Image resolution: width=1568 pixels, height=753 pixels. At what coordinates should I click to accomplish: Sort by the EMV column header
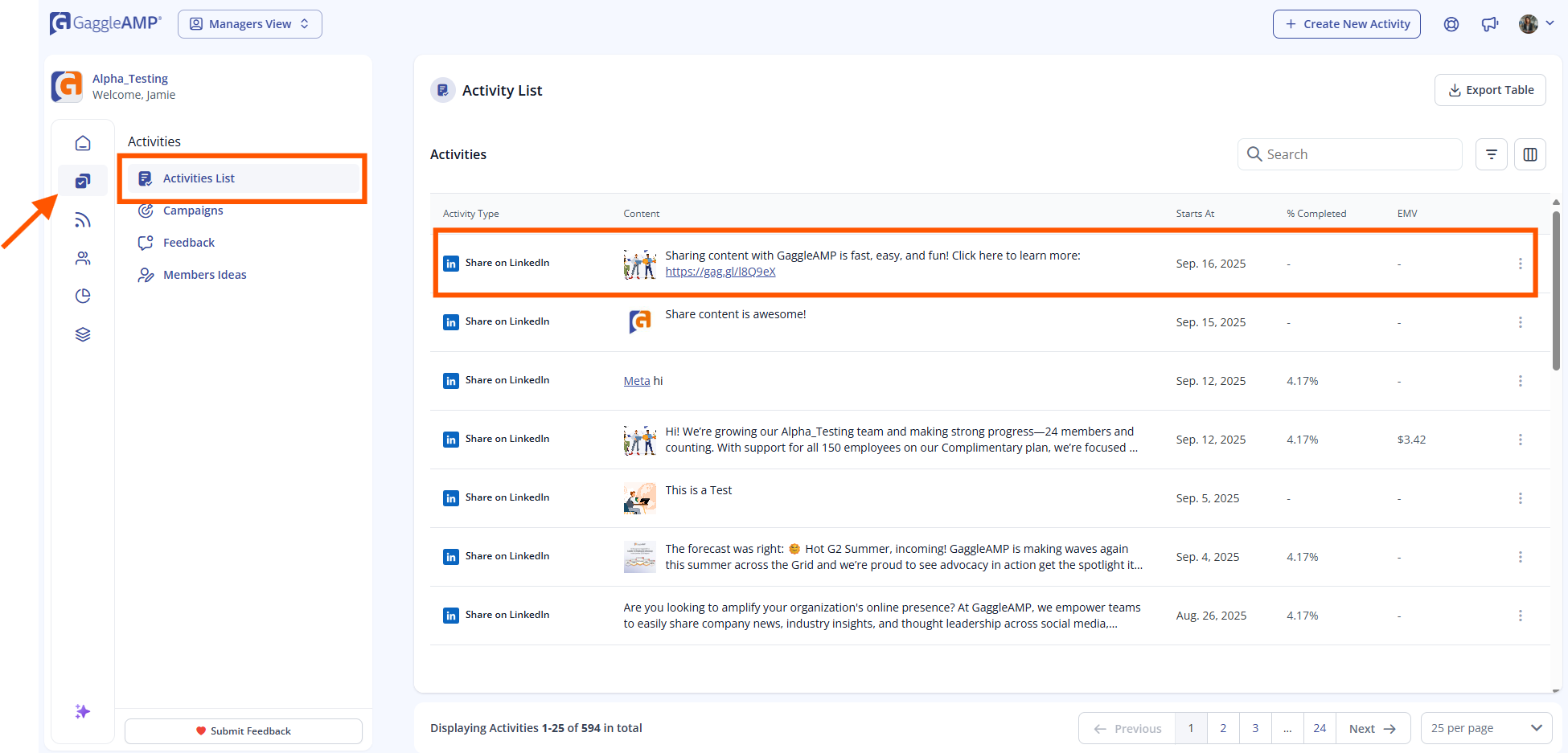coord(1407,214)
